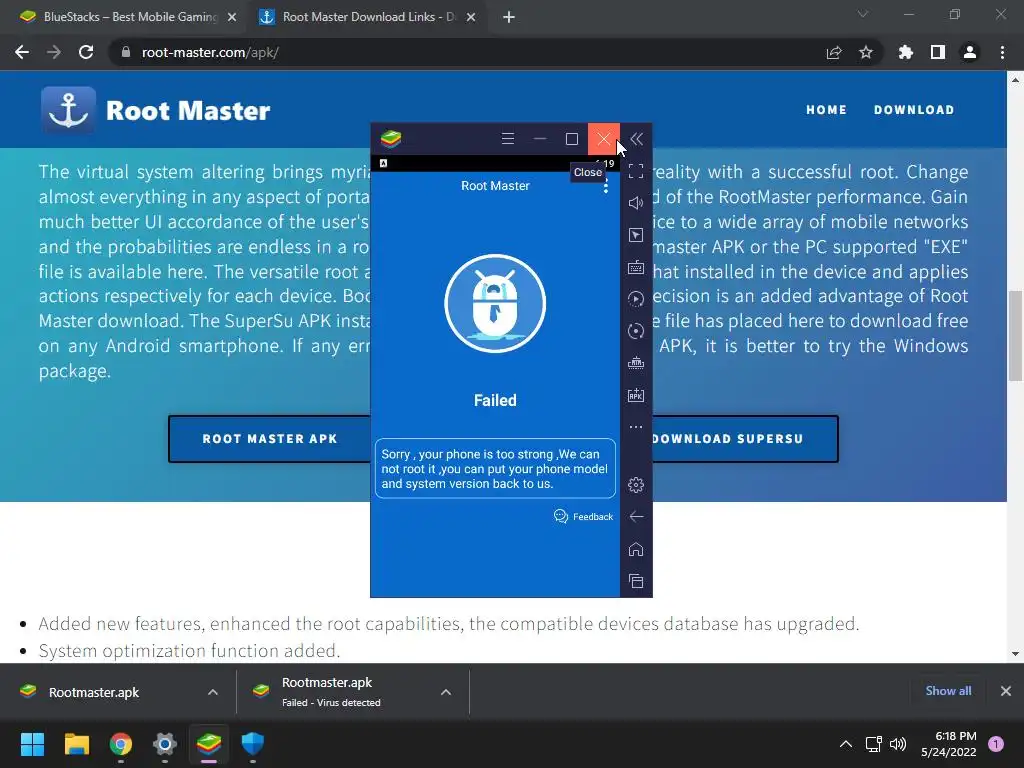Screen dimensions: 1024x768
Task: Open the HOME nav link
Action: [x=826, y=110]
